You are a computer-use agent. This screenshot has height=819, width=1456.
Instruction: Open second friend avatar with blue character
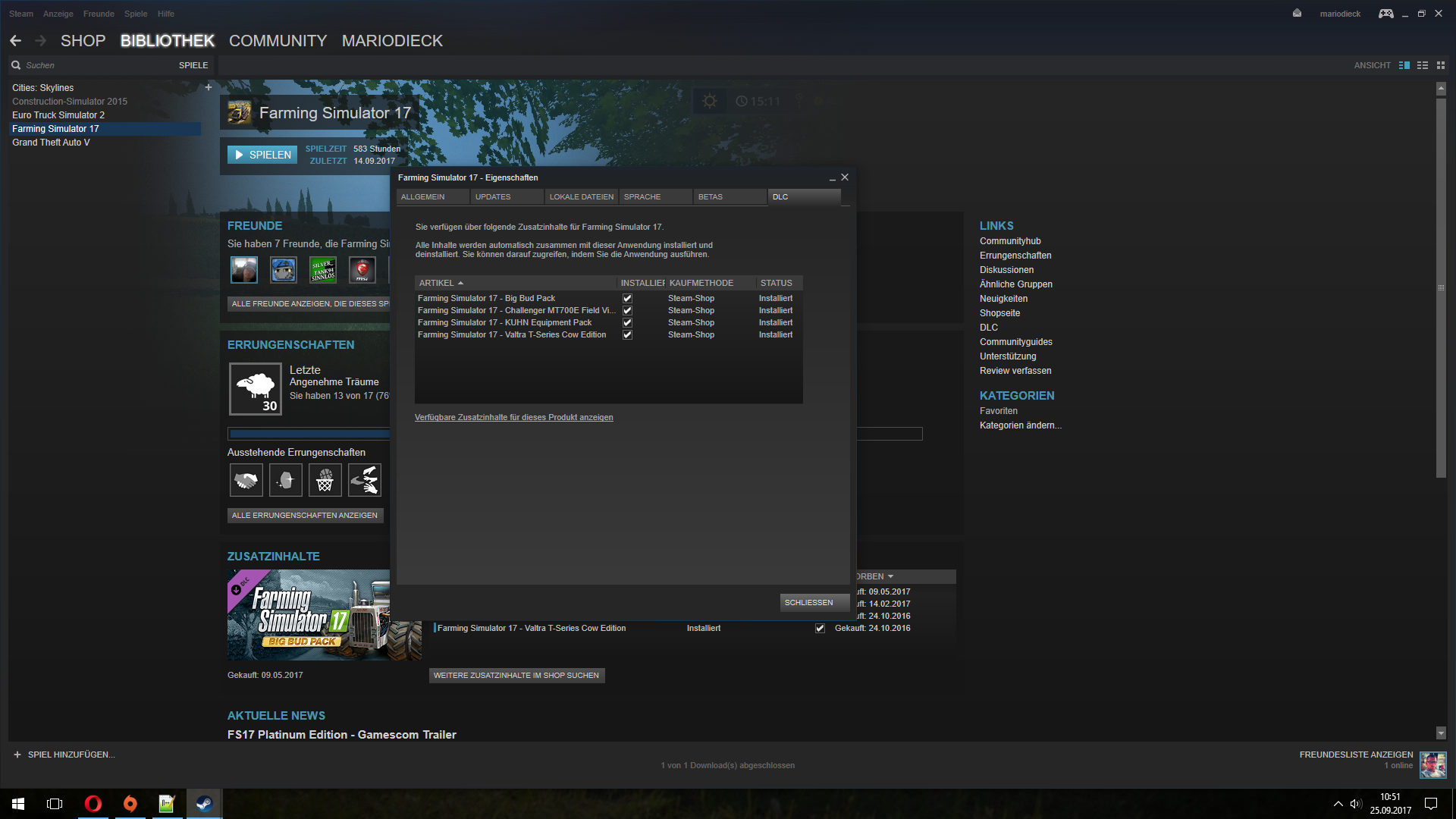pyautogui.click(x=284, y=269)
